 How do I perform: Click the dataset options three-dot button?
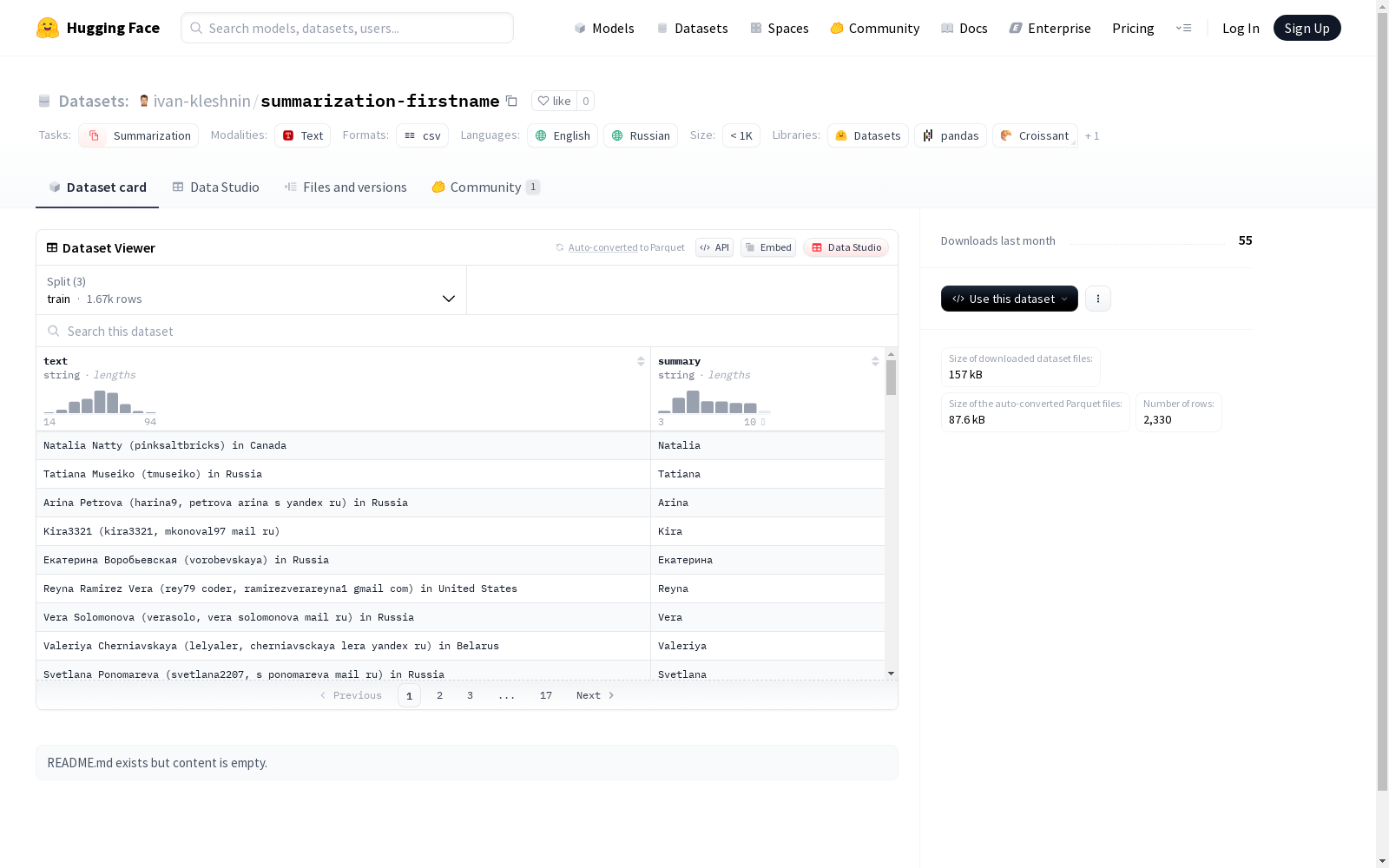[x=1098, y=299]
